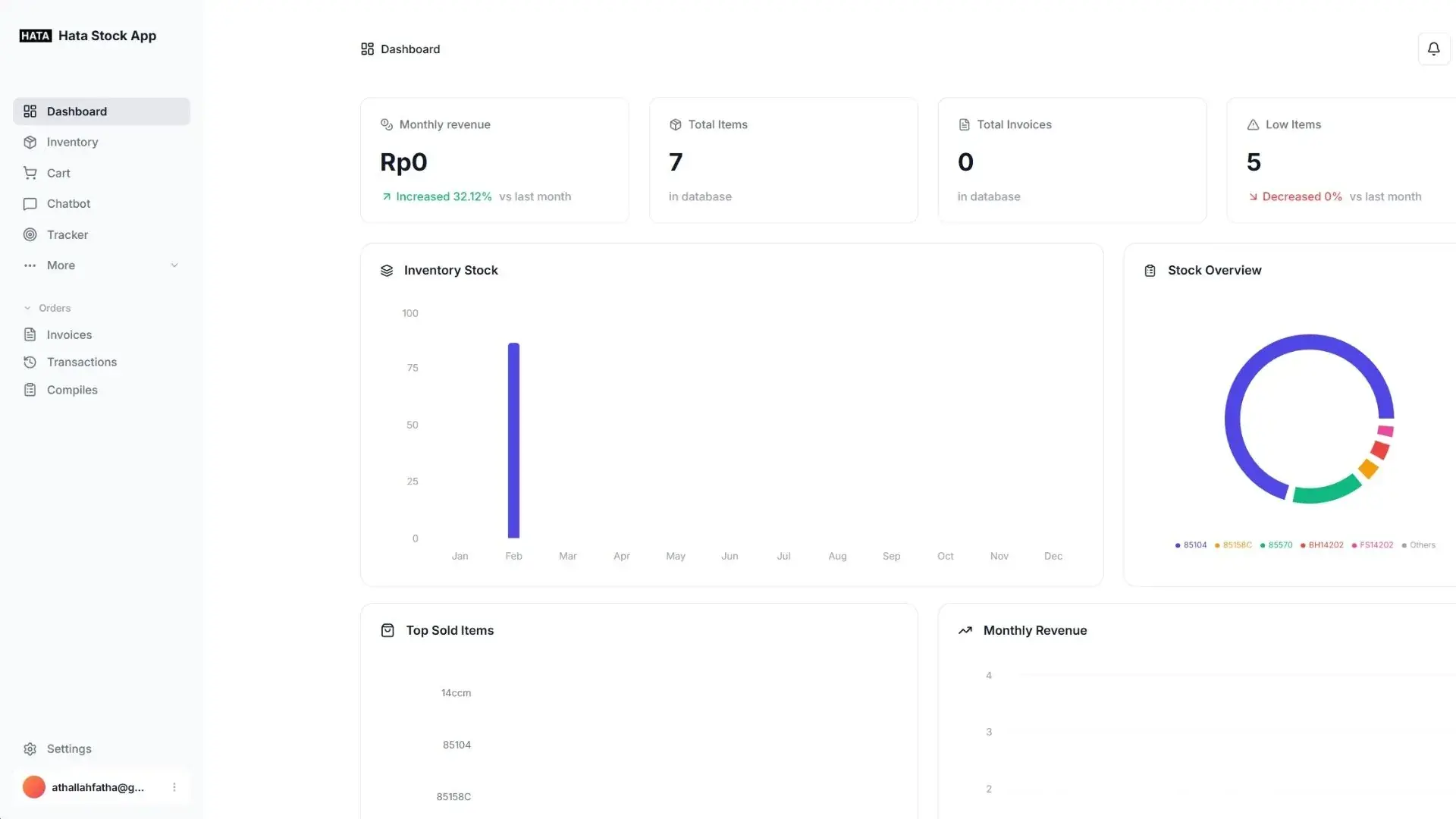Click the Hata Stock App title

tap(107, 36)
